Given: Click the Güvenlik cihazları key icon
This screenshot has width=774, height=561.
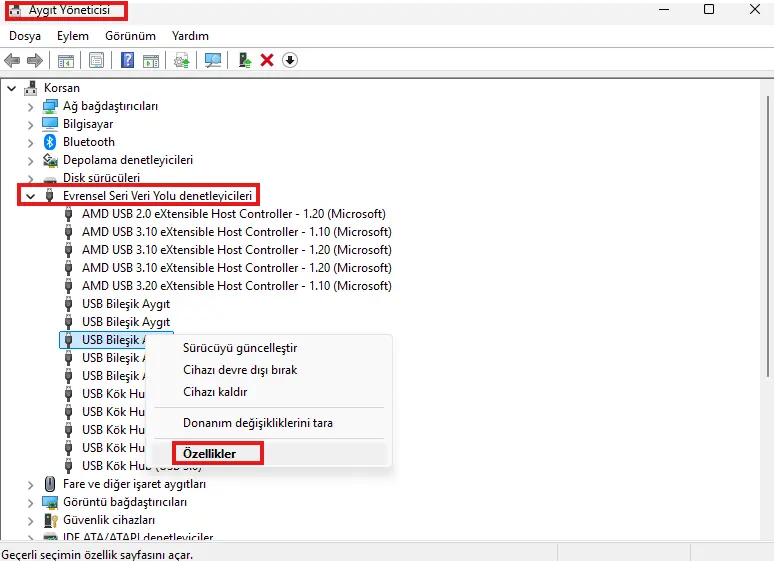Looking at the screenshot, I should click(x=50, y=520).
